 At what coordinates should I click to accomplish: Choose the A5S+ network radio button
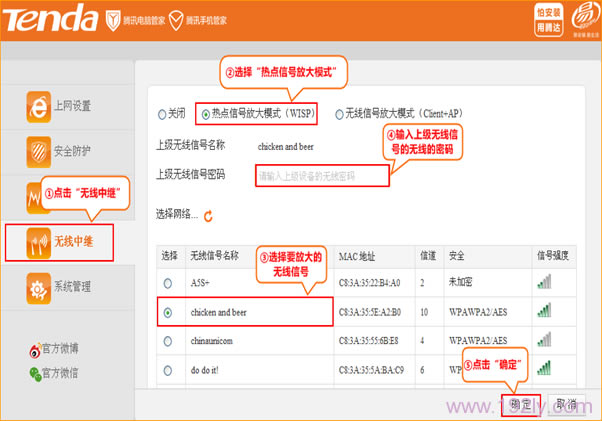[x=167, y=282]
